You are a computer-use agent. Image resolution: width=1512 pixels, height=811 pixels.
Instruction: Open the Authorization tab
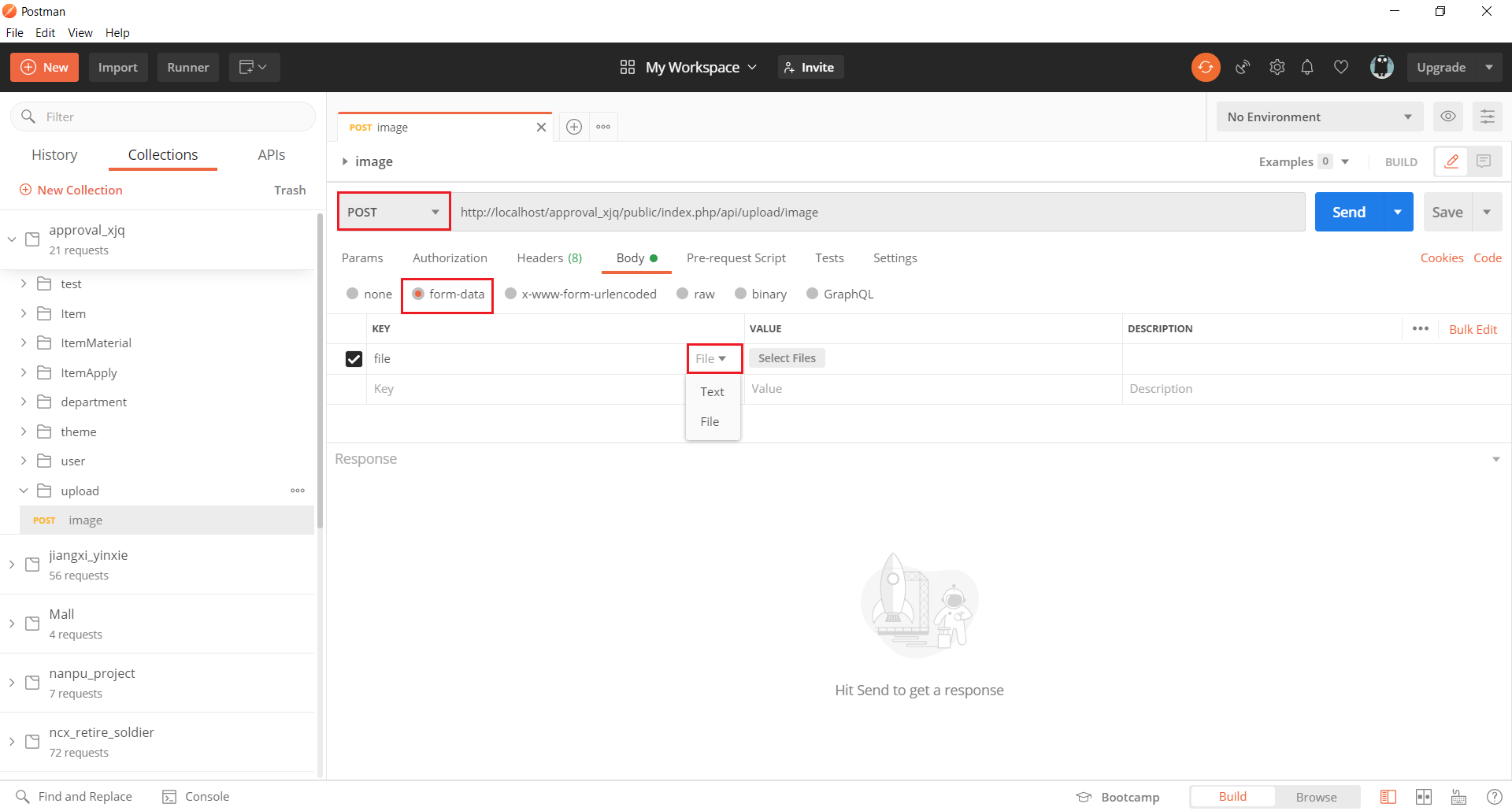click(450, 257)
